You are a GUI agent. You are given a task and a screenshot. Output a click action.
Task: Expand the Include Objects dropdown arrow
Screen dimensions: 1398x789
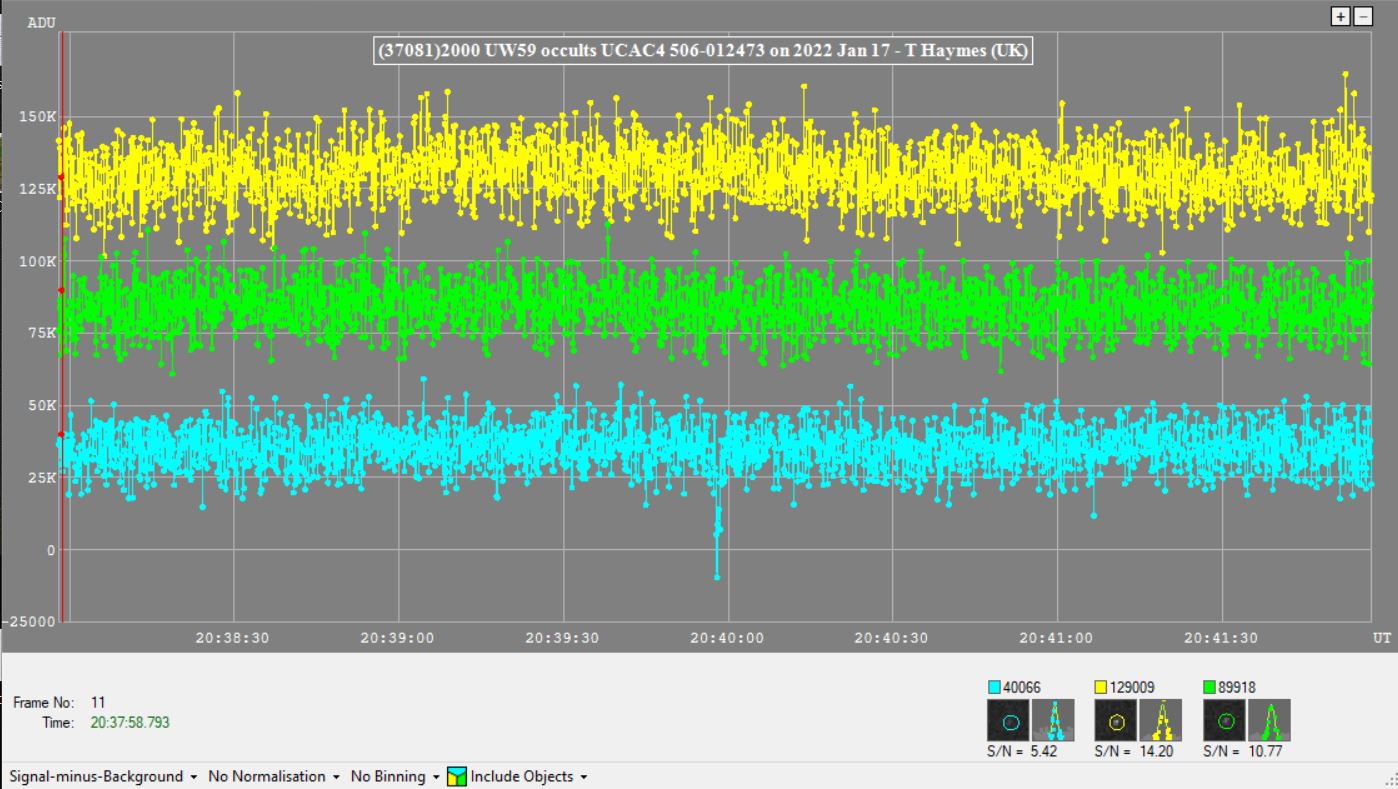(583, 777)
